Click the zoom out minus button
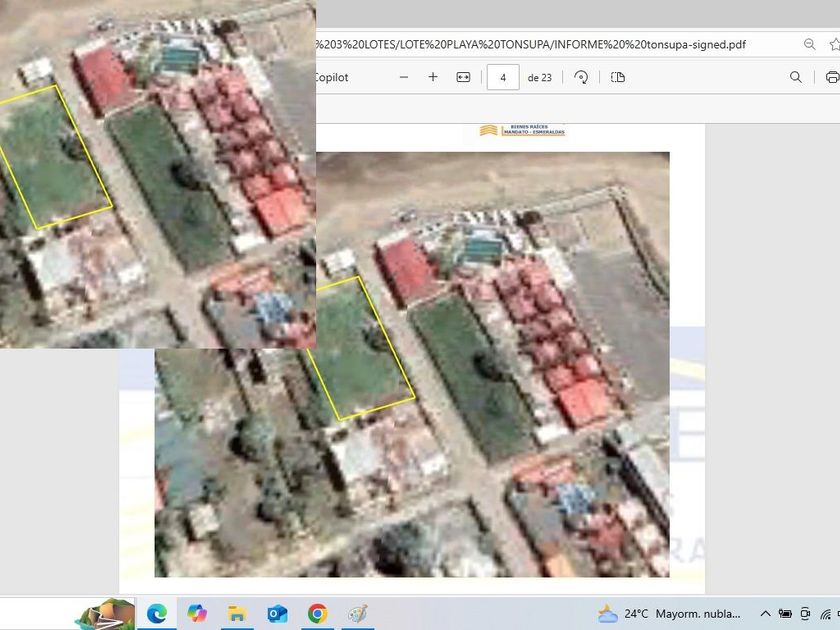Screen dimensions: 840x630 coord(404,77)
